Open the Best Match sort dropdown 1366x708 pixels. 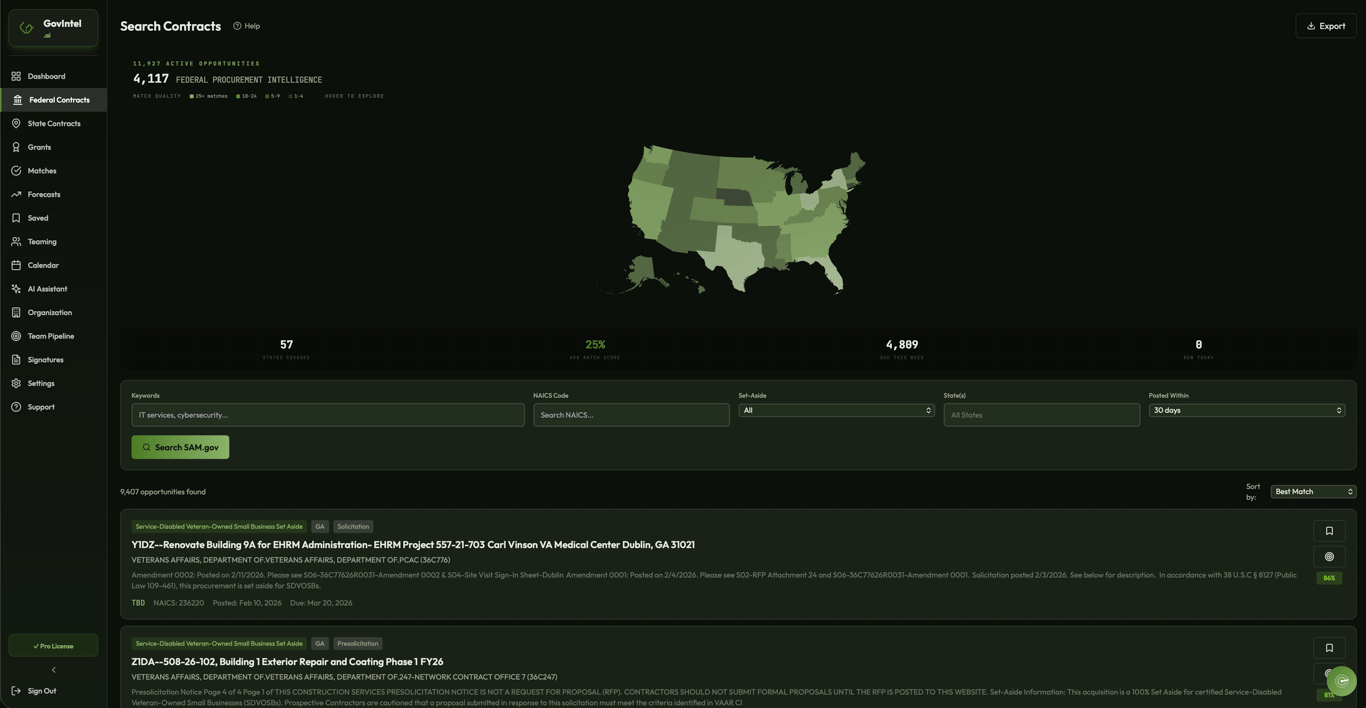(1313, 491)
